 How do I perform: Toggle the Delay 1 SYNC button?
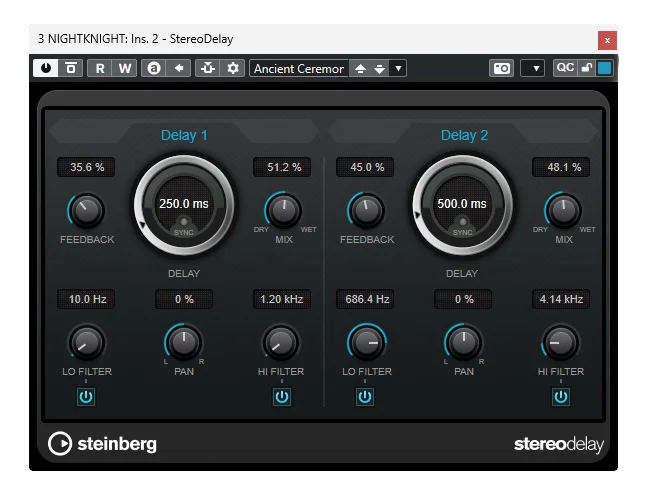tap(184, 222)
